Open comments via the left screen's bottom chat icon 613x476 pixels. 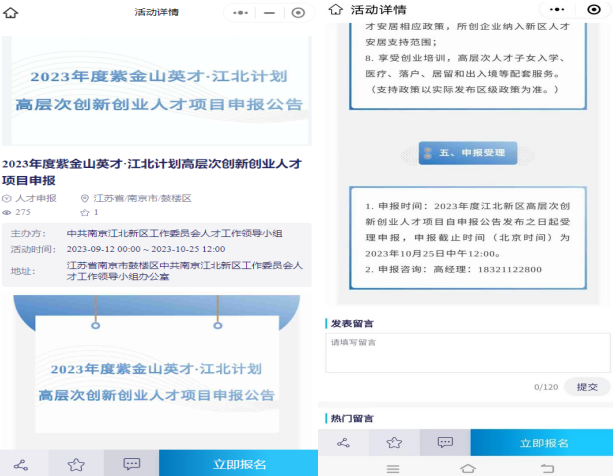click(x=131, y=464)
